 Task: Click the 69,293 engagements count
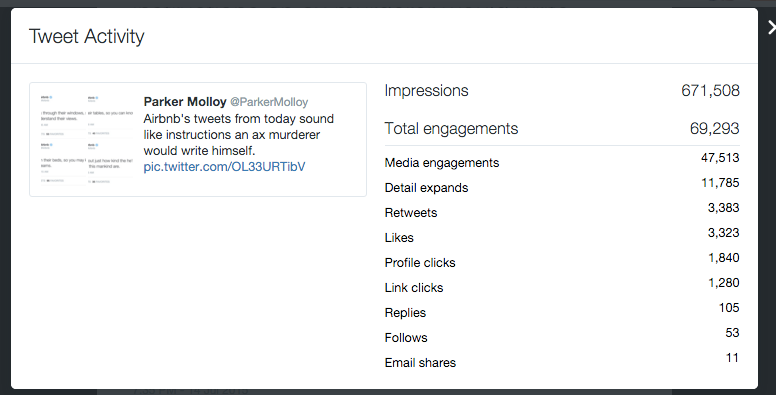click(x=715, y=129)
